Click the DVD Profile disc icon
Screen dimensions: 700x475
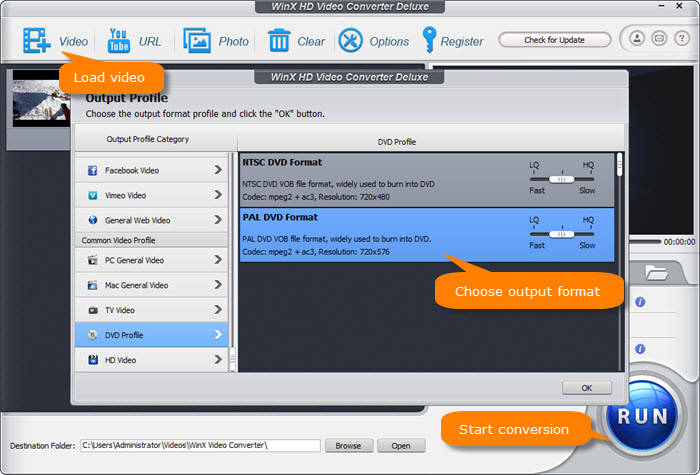(x=92, y=335)
